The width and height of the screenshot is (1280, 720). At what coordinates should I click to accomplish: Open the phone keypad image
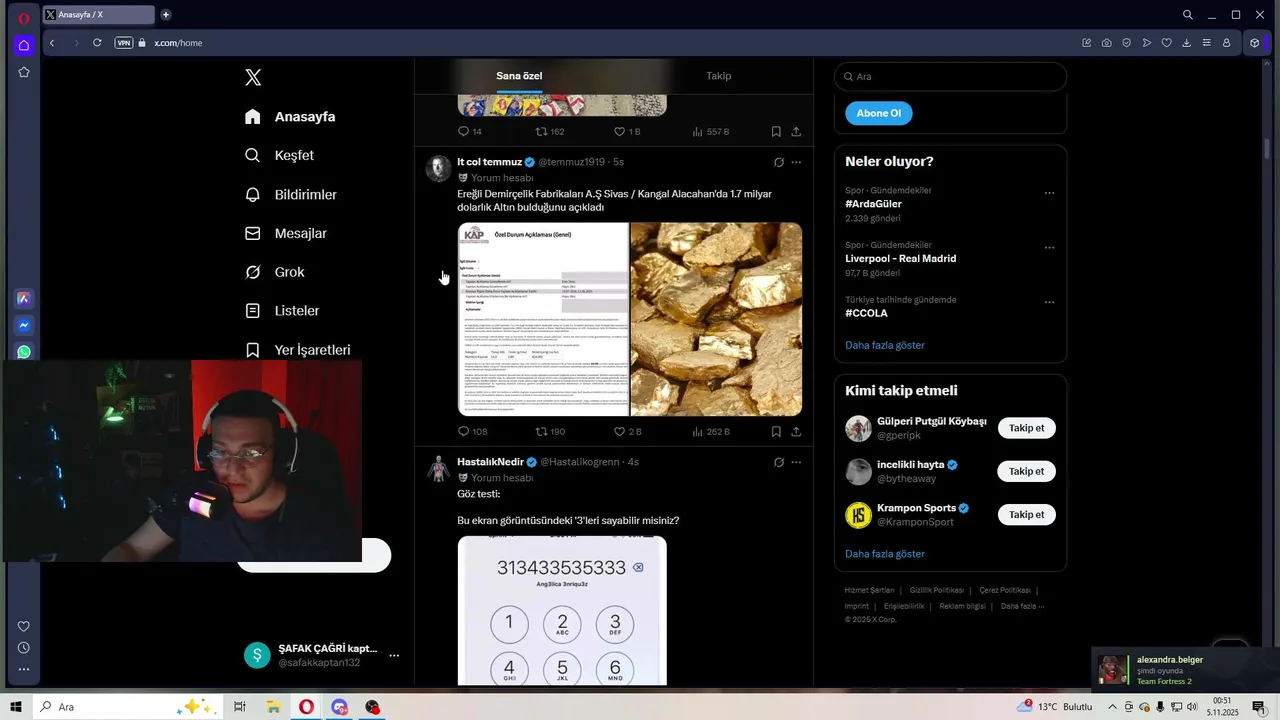[x=562, y=611]
